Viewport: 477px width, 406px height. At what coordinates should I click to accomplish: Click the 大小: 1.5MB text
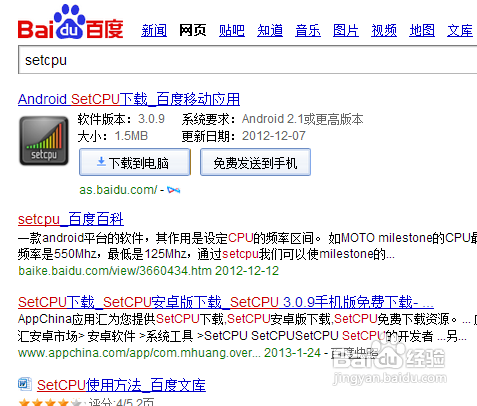pyautogui.click(x=113, y=136)
